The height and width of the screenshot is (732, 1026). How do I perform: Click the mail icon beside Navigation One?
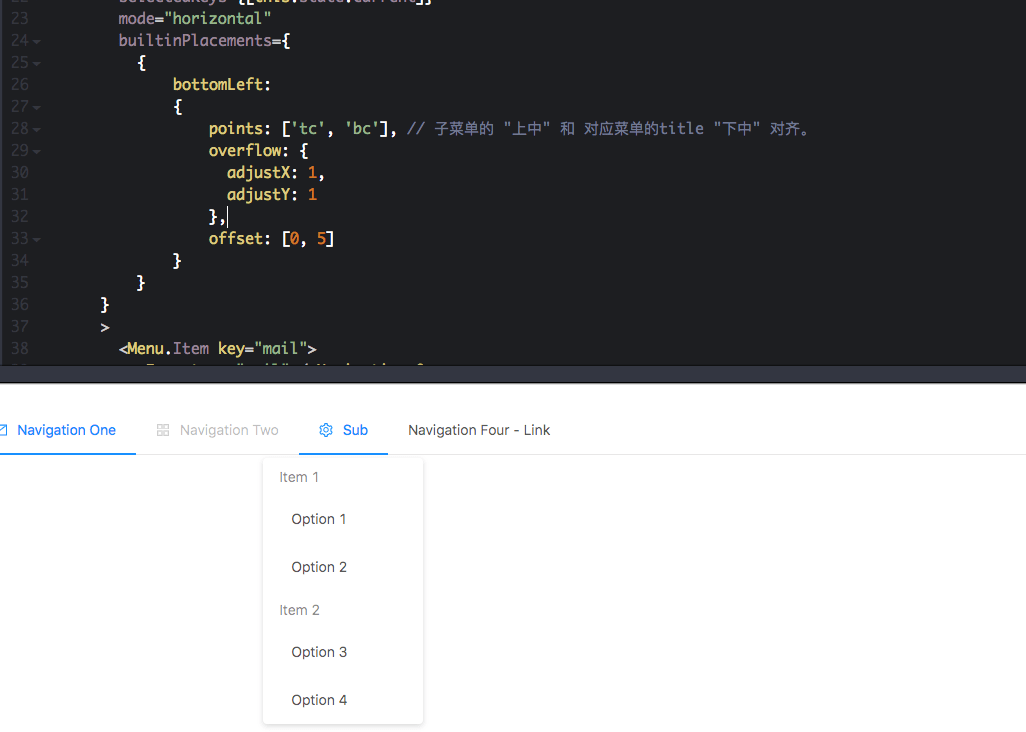click(x=3, y=430)
